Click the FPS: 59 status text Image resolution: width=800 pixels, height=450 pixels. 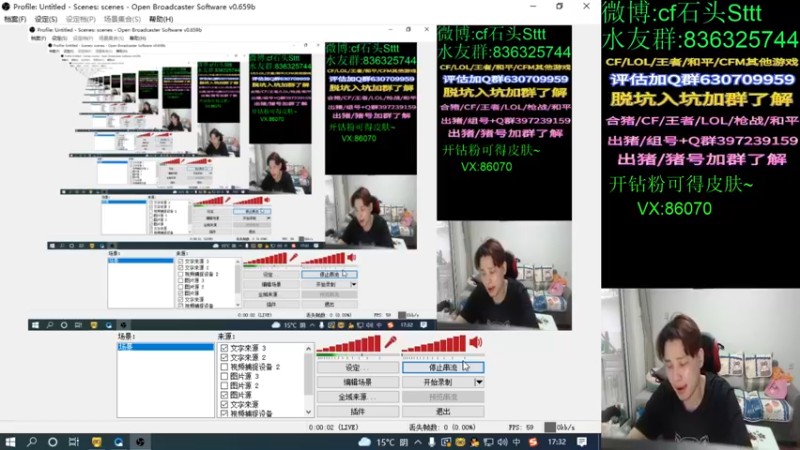coord(521,427)
